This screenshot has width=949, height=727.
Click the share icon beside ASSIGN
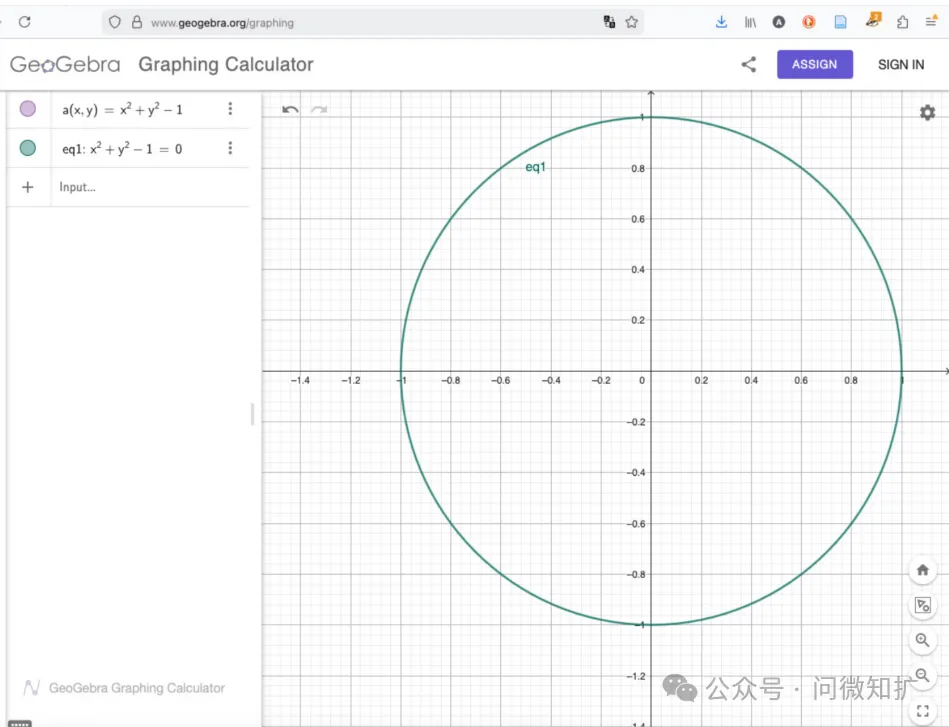(x=748, y=64)
